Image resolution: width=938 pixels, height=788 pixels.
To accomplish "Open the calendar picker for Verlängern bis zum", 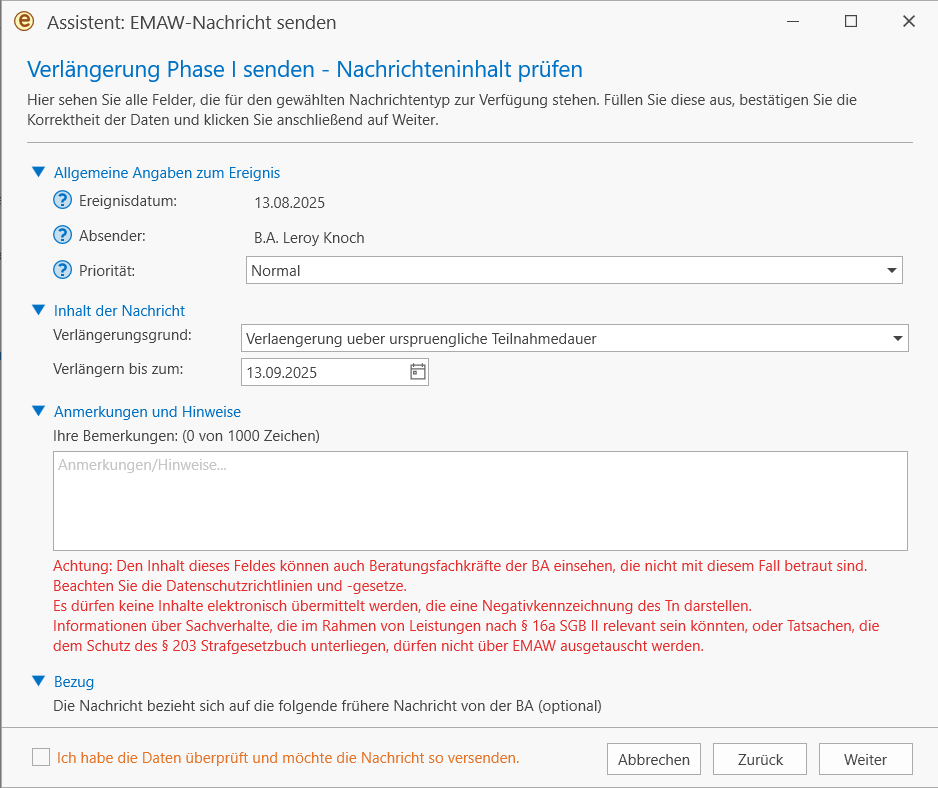I will (x=418, y=372).
